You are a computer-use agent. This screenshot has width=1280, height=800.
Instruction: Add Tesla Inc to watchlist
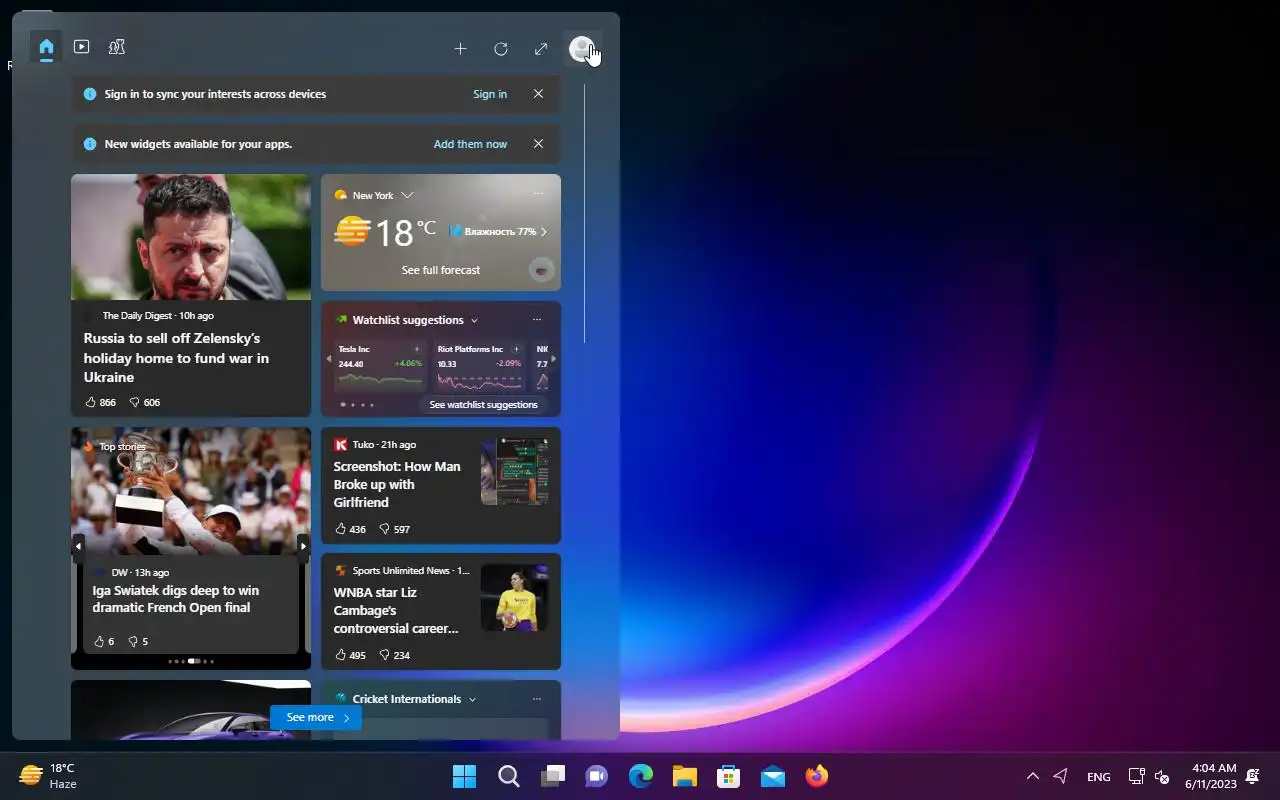tap(417, 349)
